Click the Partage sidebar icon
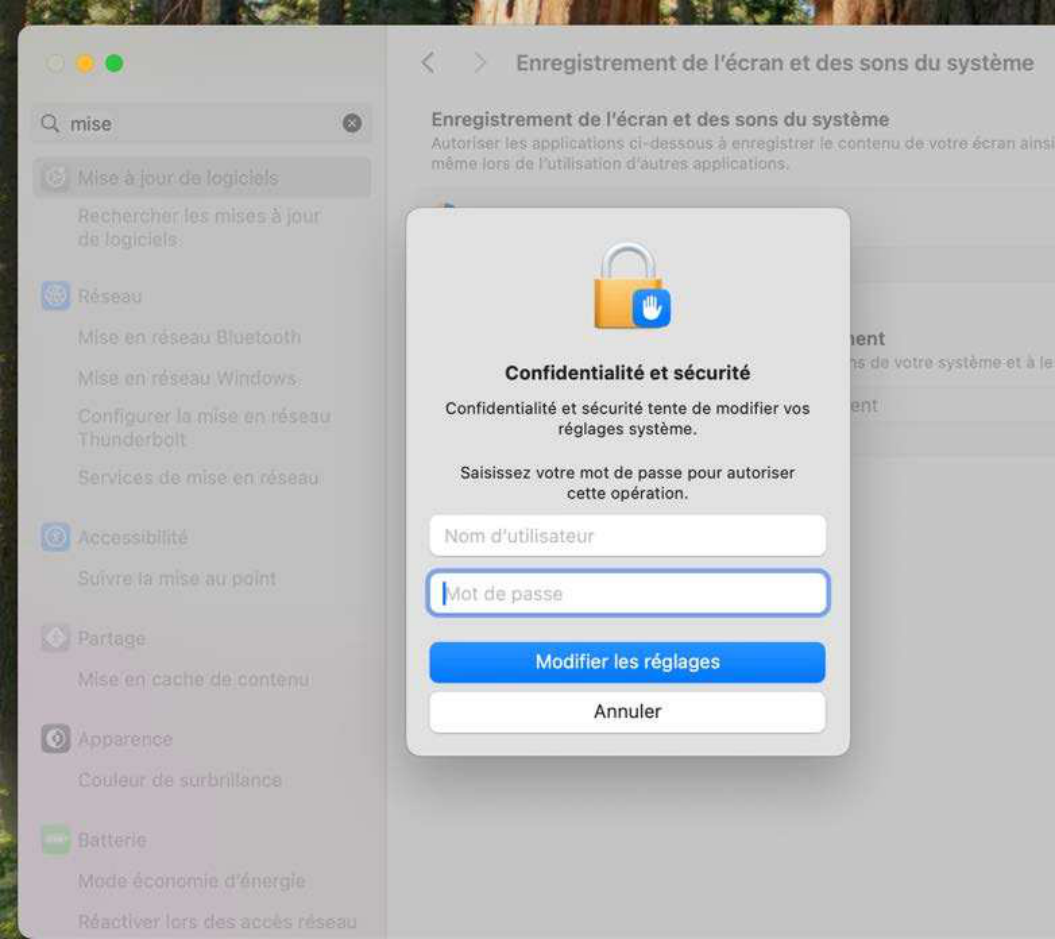Image resolution: width=1055 pixels, height=939 pixels. click(x=55, y=638)
